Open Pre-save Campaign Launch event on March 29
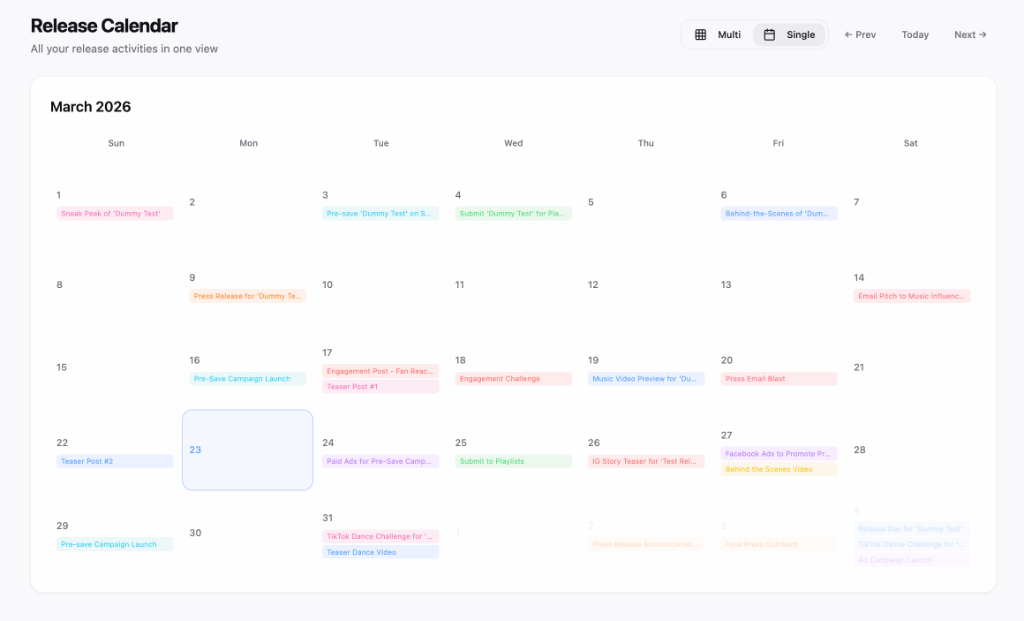 [x=115, y=544]
